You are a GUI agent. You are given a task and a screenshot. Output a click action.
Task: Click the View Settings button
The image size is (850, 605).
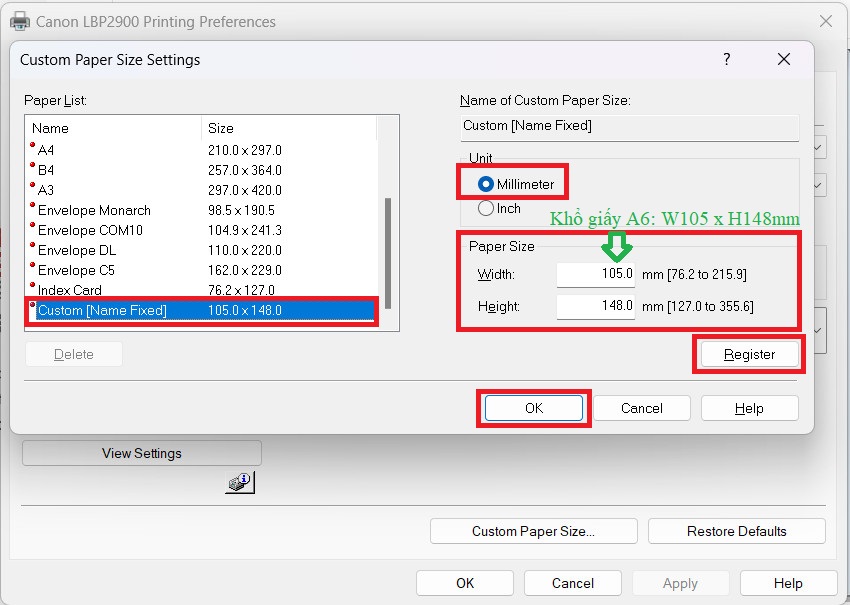[141, 453]
